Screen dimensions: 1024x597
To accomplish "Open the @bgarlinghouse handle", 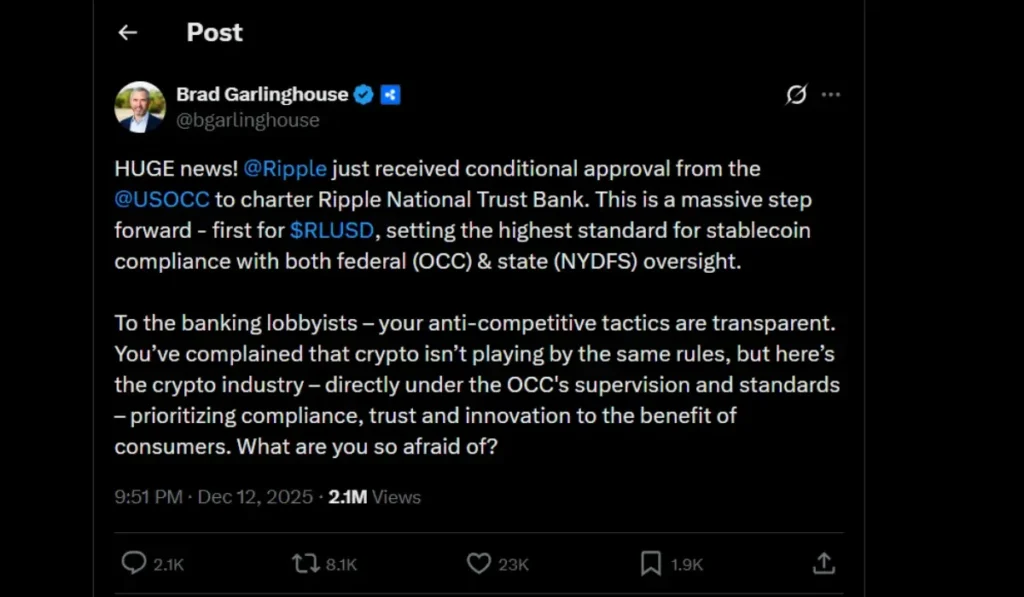I will [248, 120].
